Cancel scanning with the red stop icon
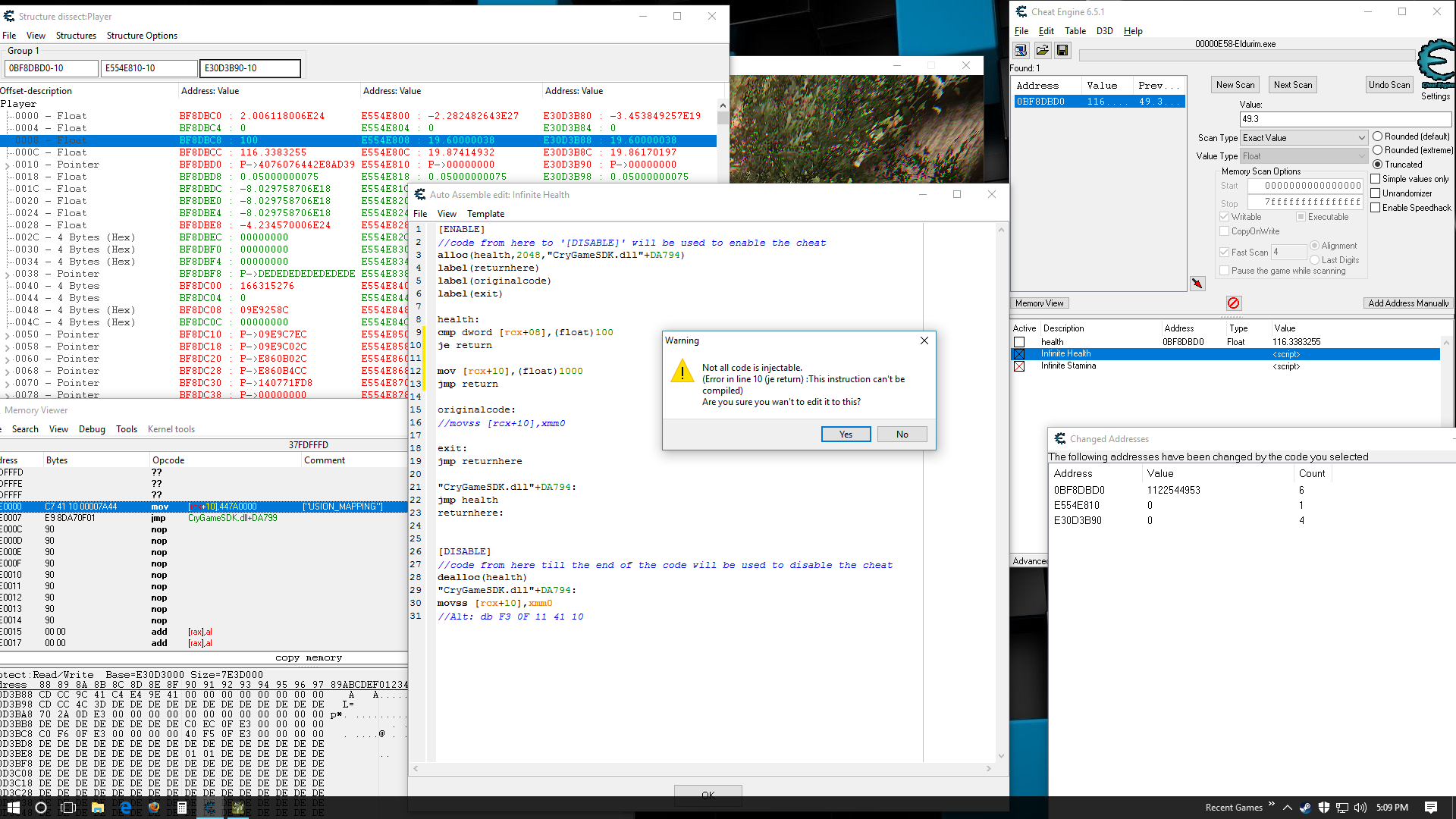 click(1234, 303)
